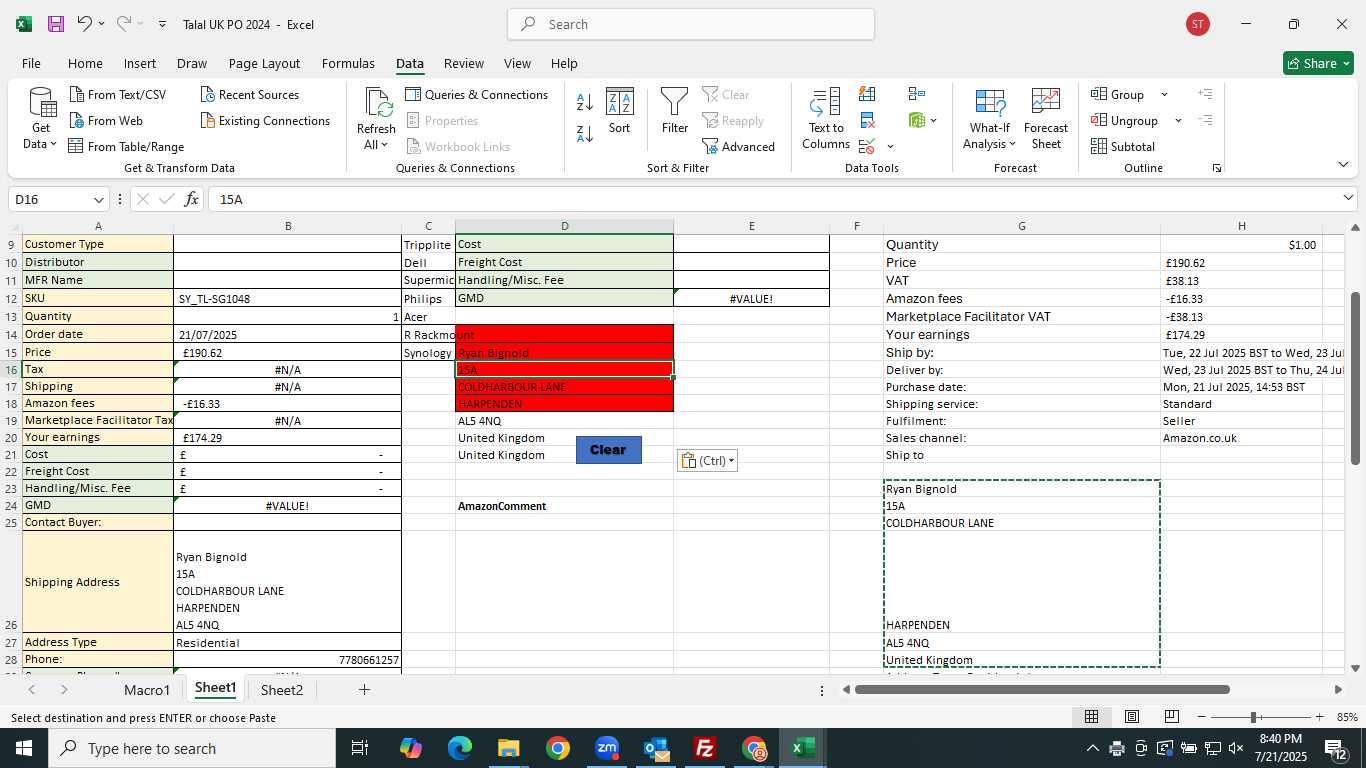Open the Name Box dropdown
The width and height of the screenshot is (1366, 768).
point(98,199)
